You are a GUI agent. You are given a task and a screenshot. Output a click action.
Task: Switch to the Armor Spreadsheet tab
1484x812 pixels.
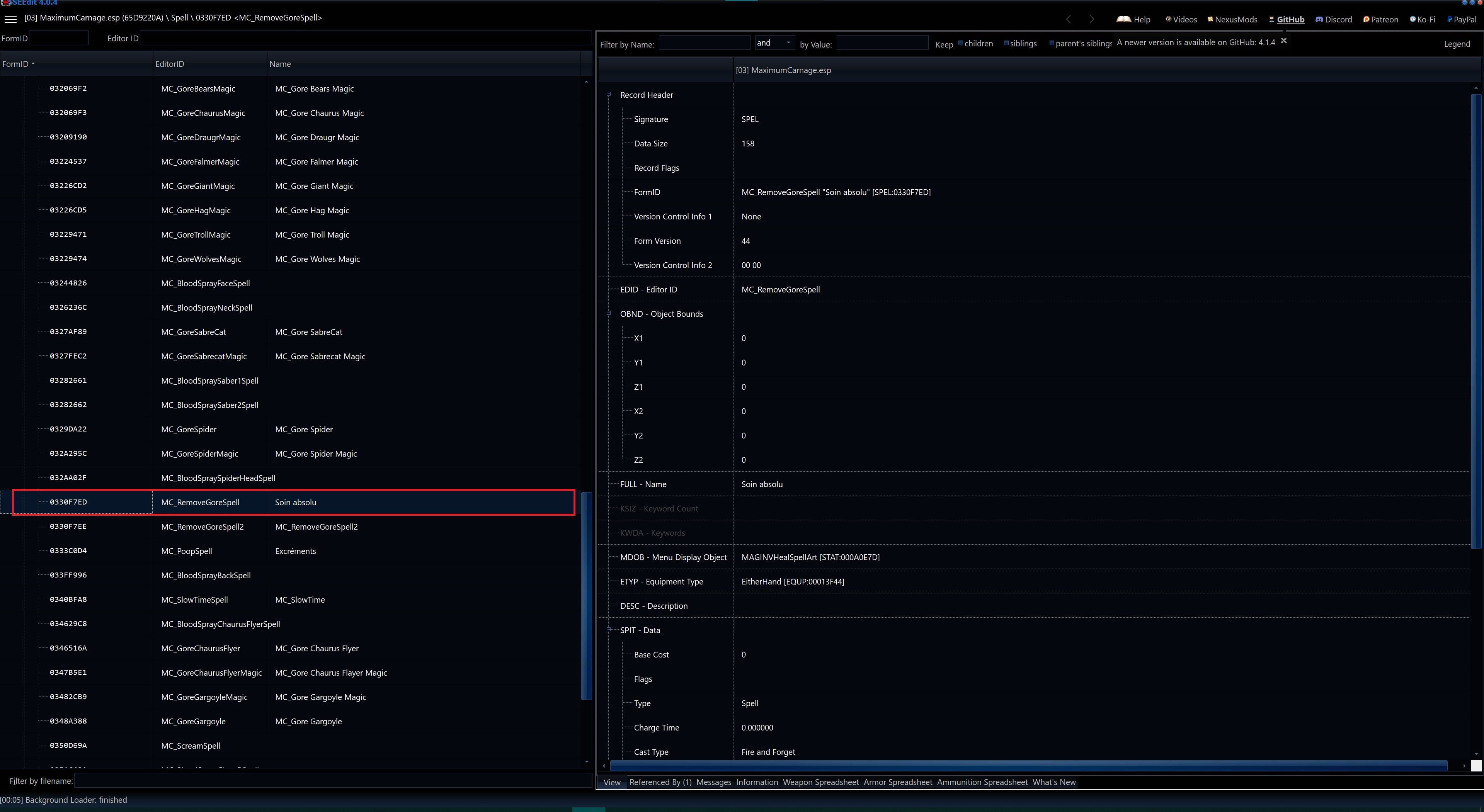[897, 782]
